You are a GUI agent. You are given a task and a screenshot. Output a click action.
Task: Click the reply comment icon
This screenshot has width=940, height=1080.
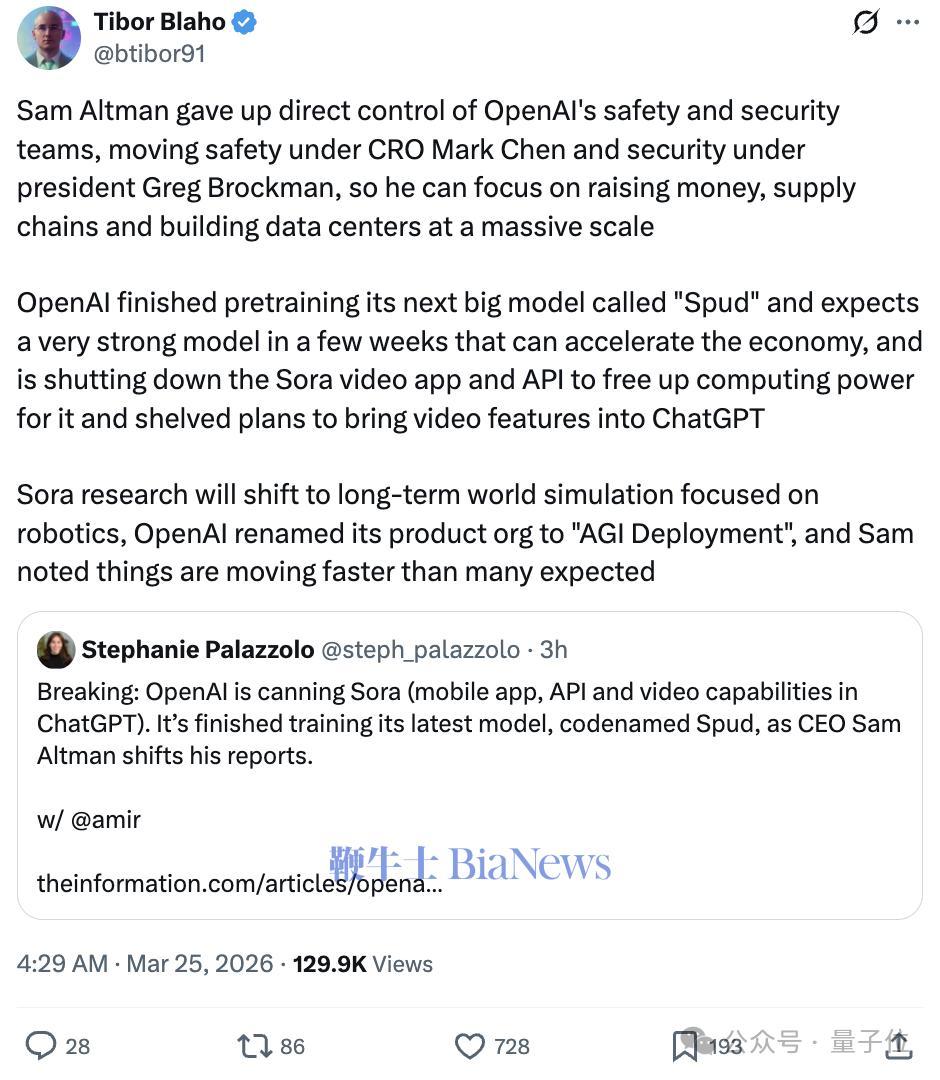tap(41, 1046)
